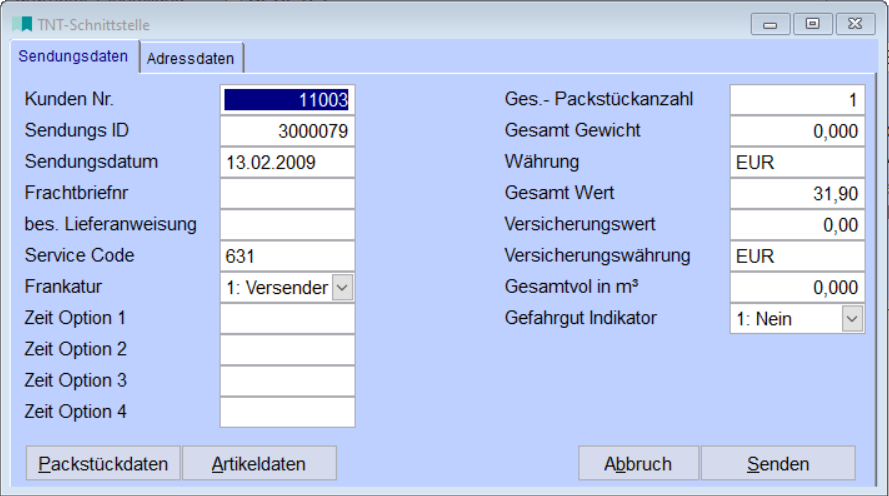Click the Zeit Option 1 field
The height and width of the screenshot is (496, 889).
pyautogui.click(x=287, y=319)
